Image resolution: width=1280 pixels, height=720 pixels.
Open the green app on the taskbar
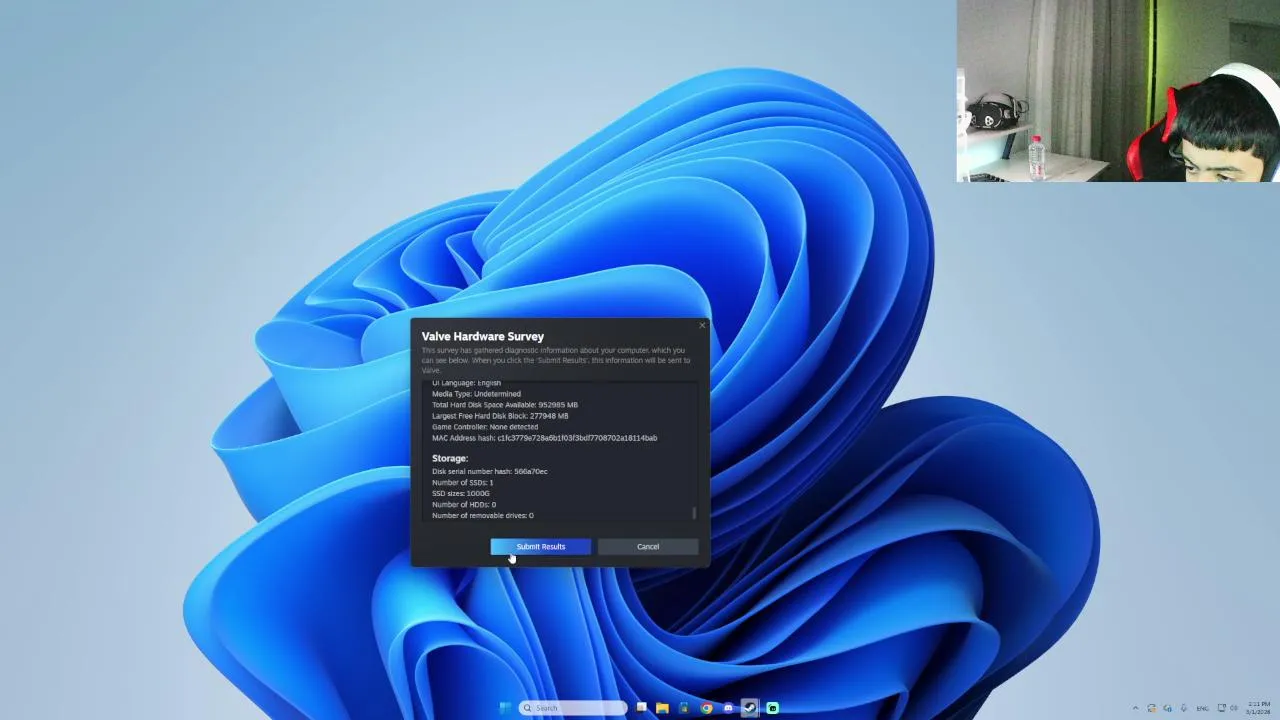tap(772, 708)
